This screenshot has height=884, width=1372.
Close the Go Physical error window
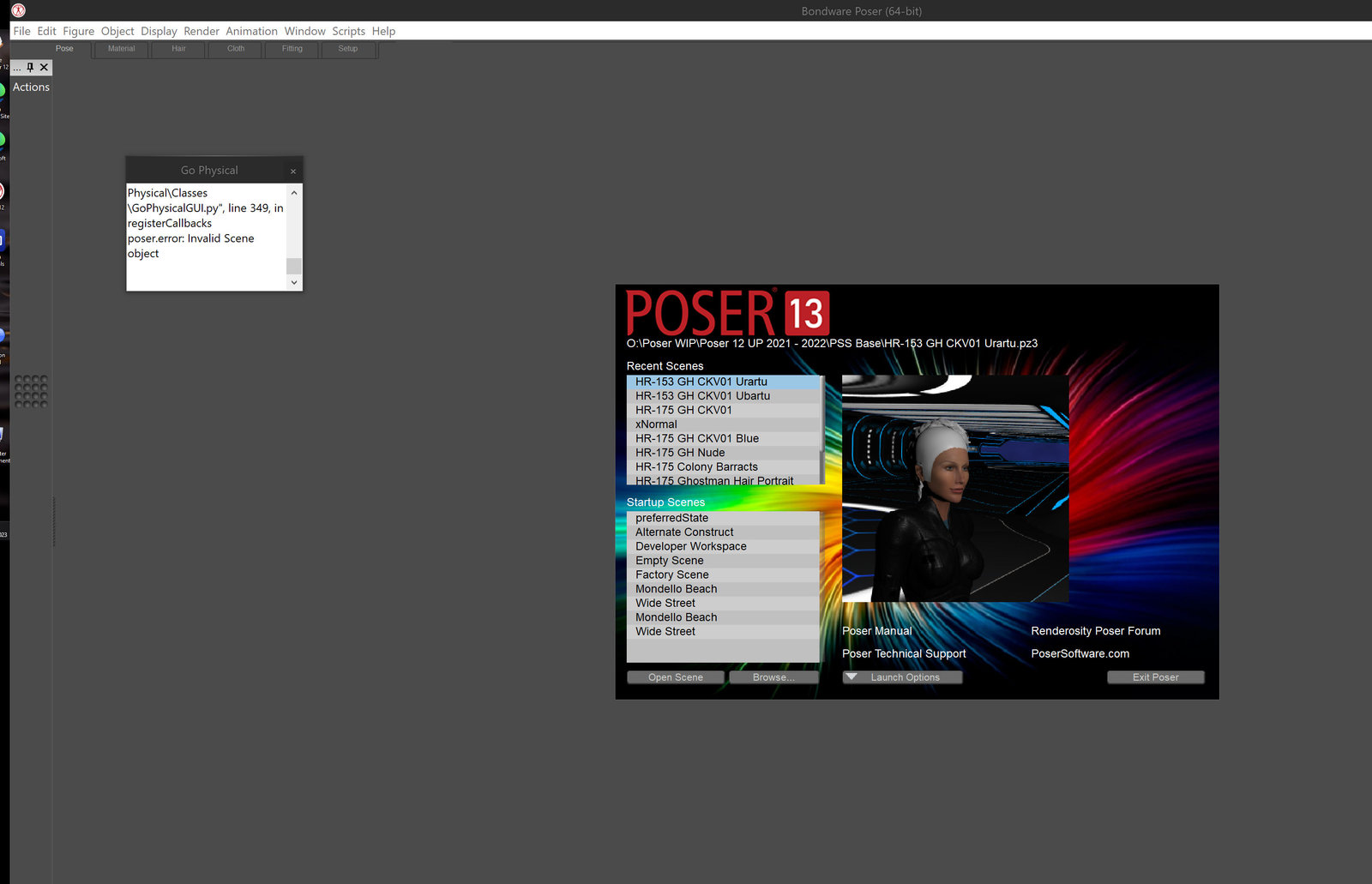coord(293,171)
